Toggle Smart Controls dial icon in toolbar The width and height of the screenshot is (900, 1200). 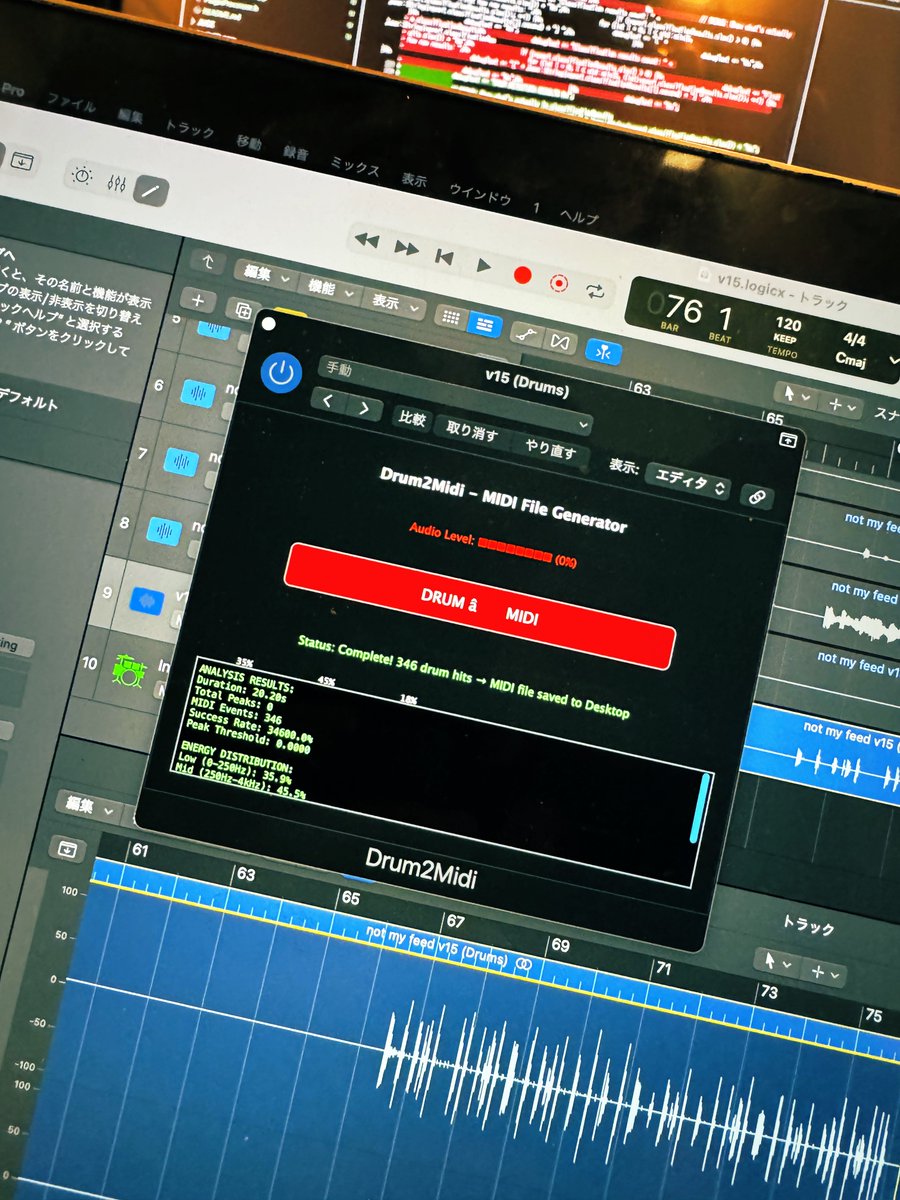click(81, 175)
